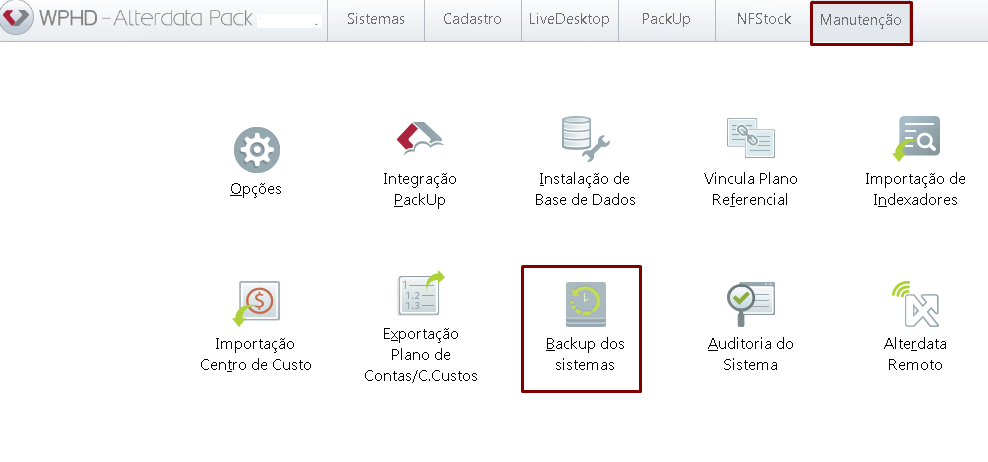Click the Instalação de Base de Dados label

point(585,189)
